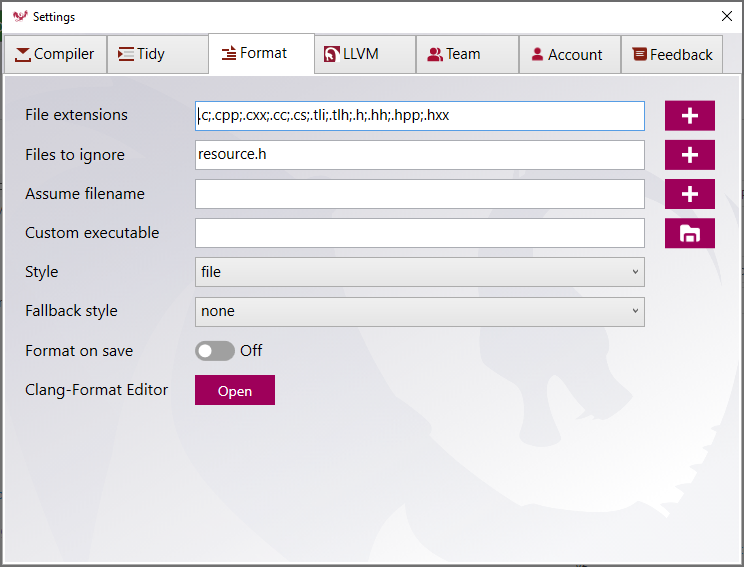This screenshot has height=567, width=744.
Task: Enable the Format on save toggle
Action: coord(214,351)
